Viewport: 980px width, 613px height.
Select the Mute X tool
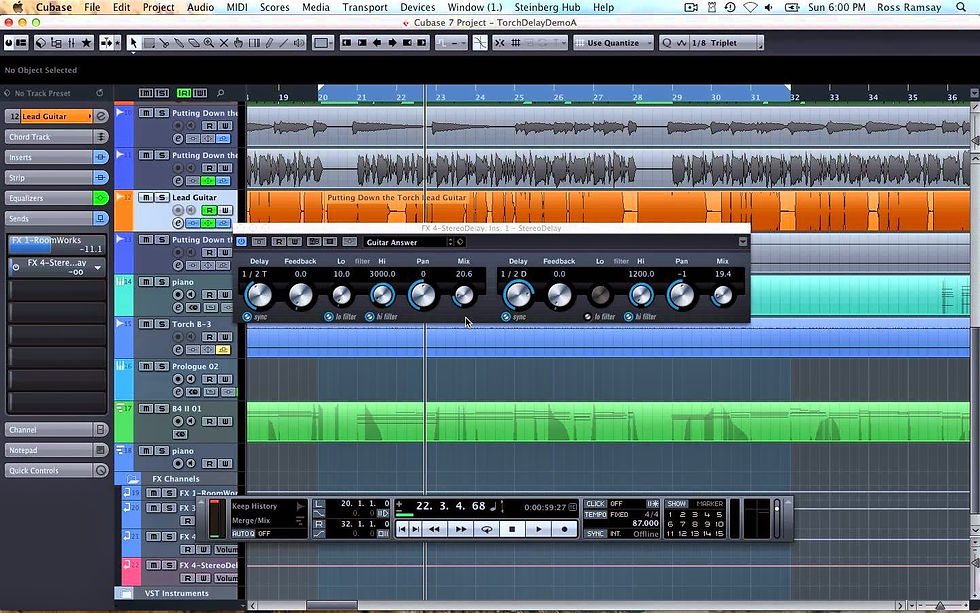coord(224,42)
